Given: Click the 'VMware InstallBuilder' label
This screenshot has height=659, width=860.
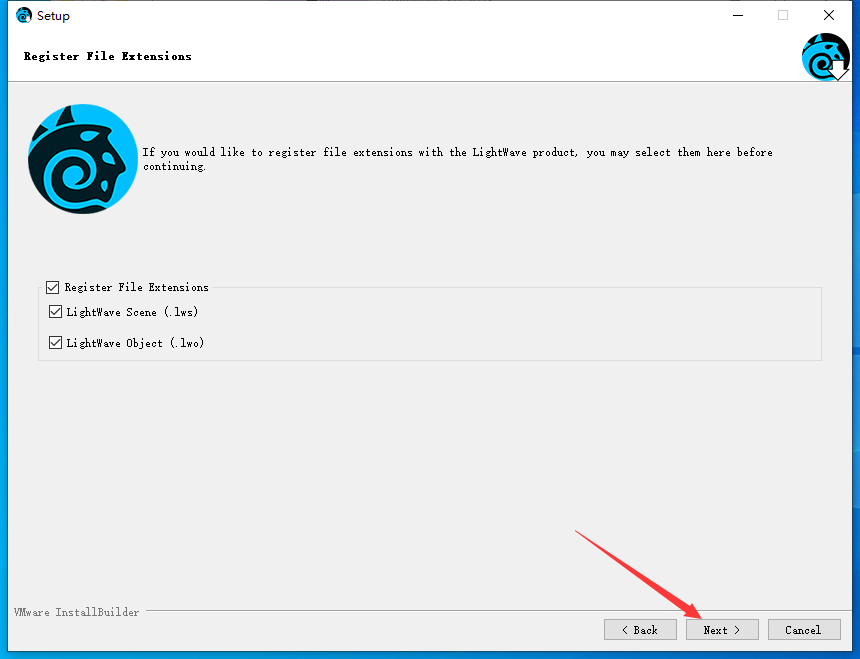Looking at the screenshot, I should point(77,612).
